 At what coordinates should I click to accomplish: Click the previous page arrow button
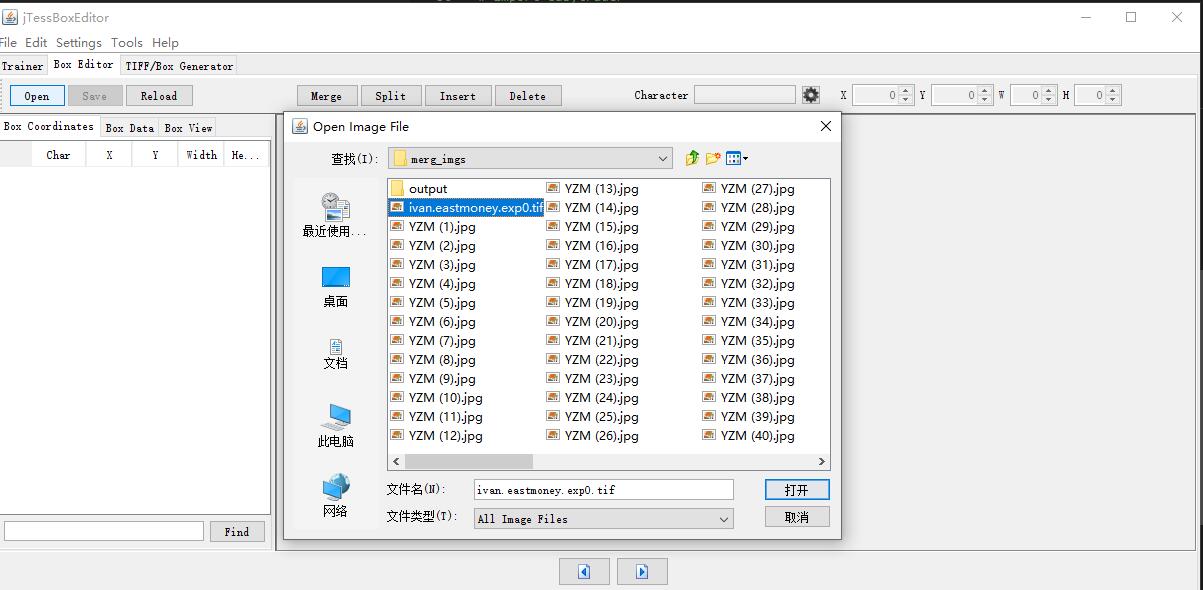pos(584,571)
